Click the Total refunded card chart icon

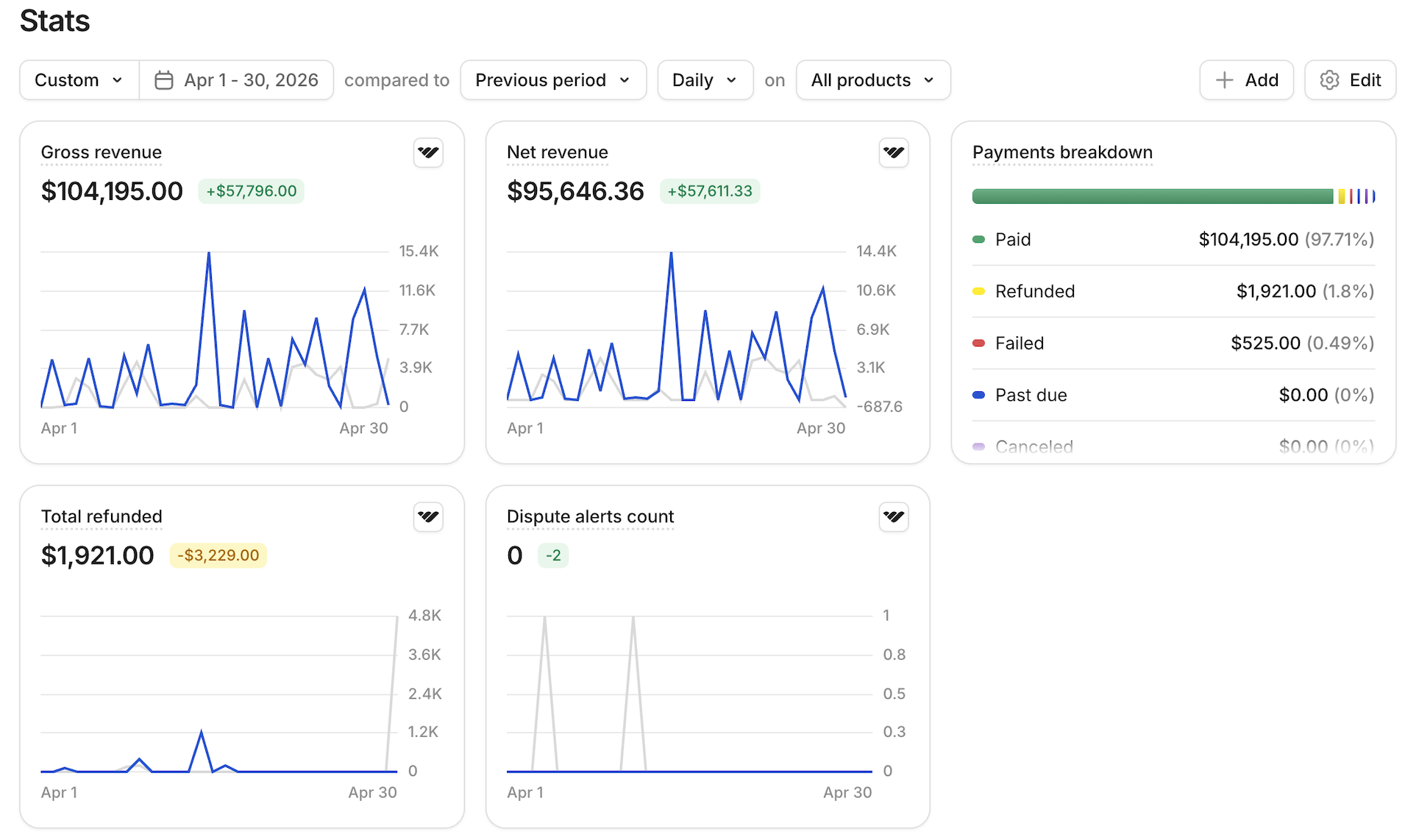(x=428, y=517)
